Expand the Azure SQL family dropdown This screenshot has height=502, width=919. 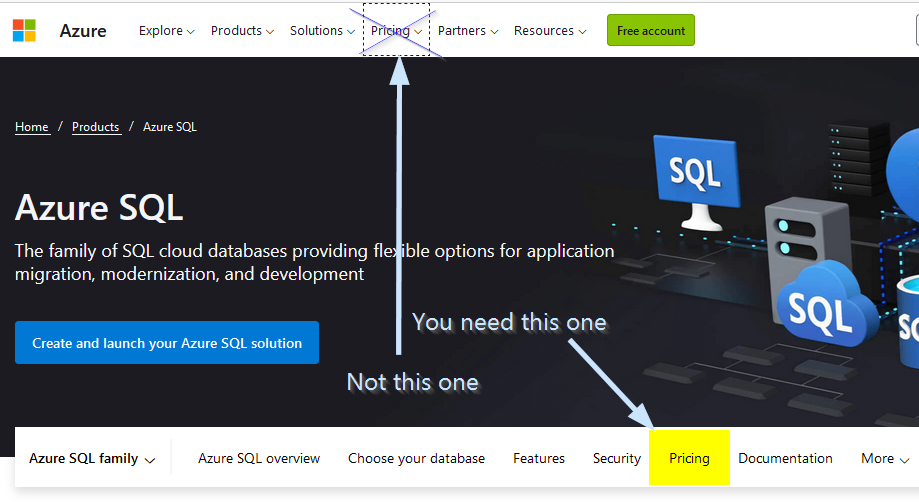click(92, 459)
